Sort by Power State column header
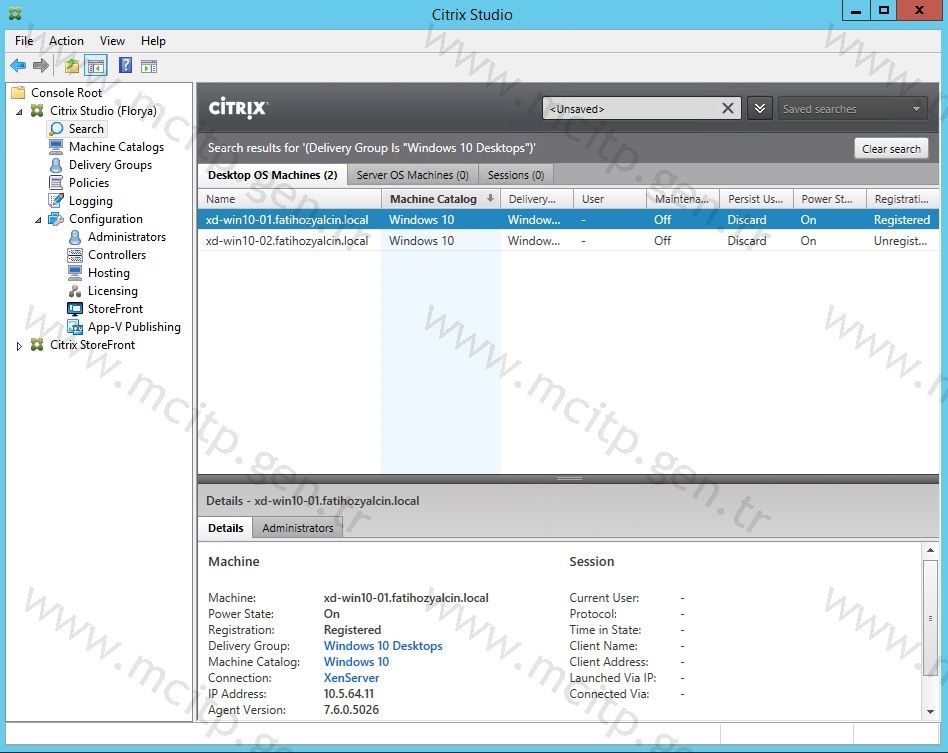Image resolution: width=948 pixels, height=753 pixels. pos(830,199)
